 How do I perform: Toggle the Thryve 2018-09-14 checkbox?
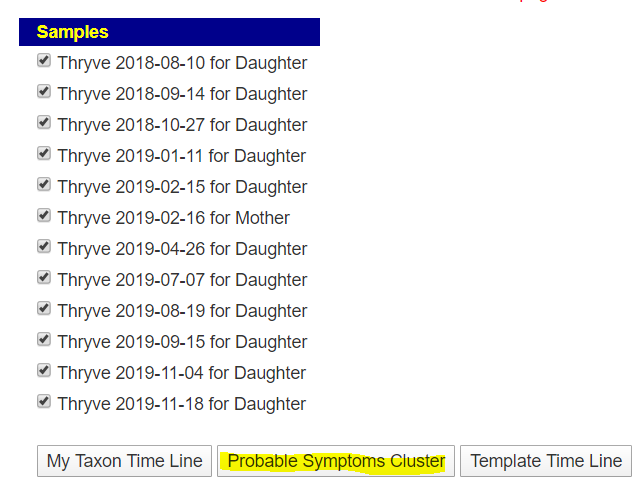44,92
